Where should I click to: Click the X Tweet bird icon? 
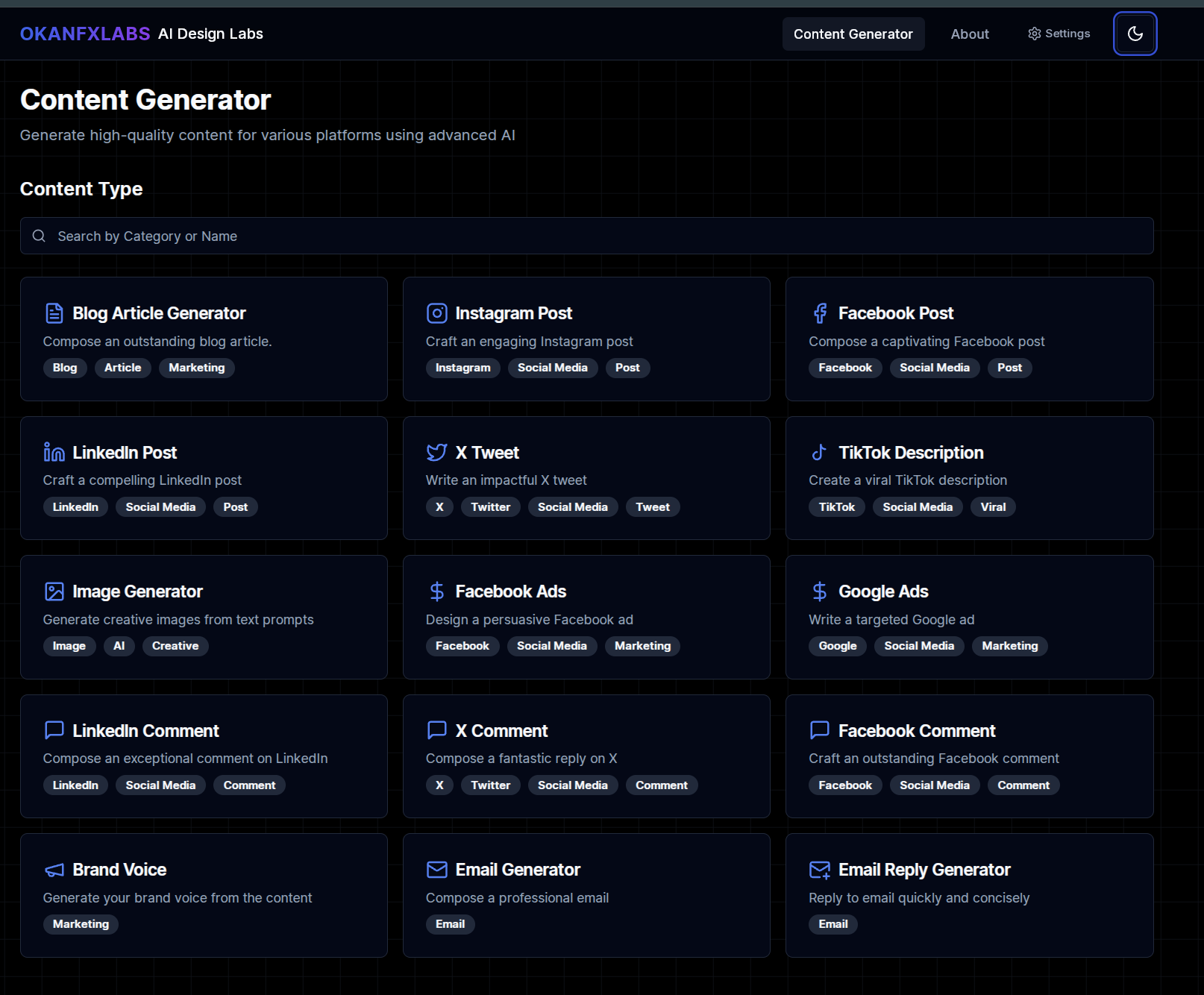pos(436,453)
